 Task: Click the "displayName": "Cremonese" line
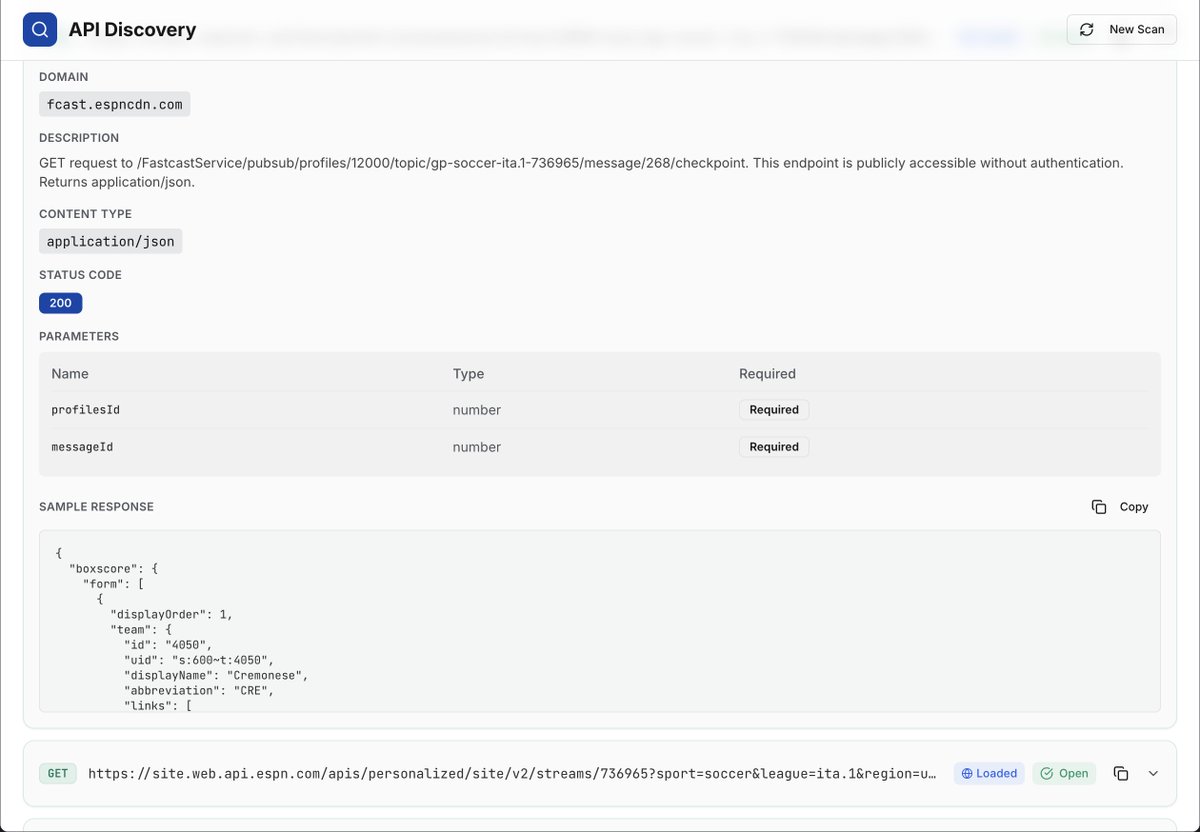coord(216,675)
